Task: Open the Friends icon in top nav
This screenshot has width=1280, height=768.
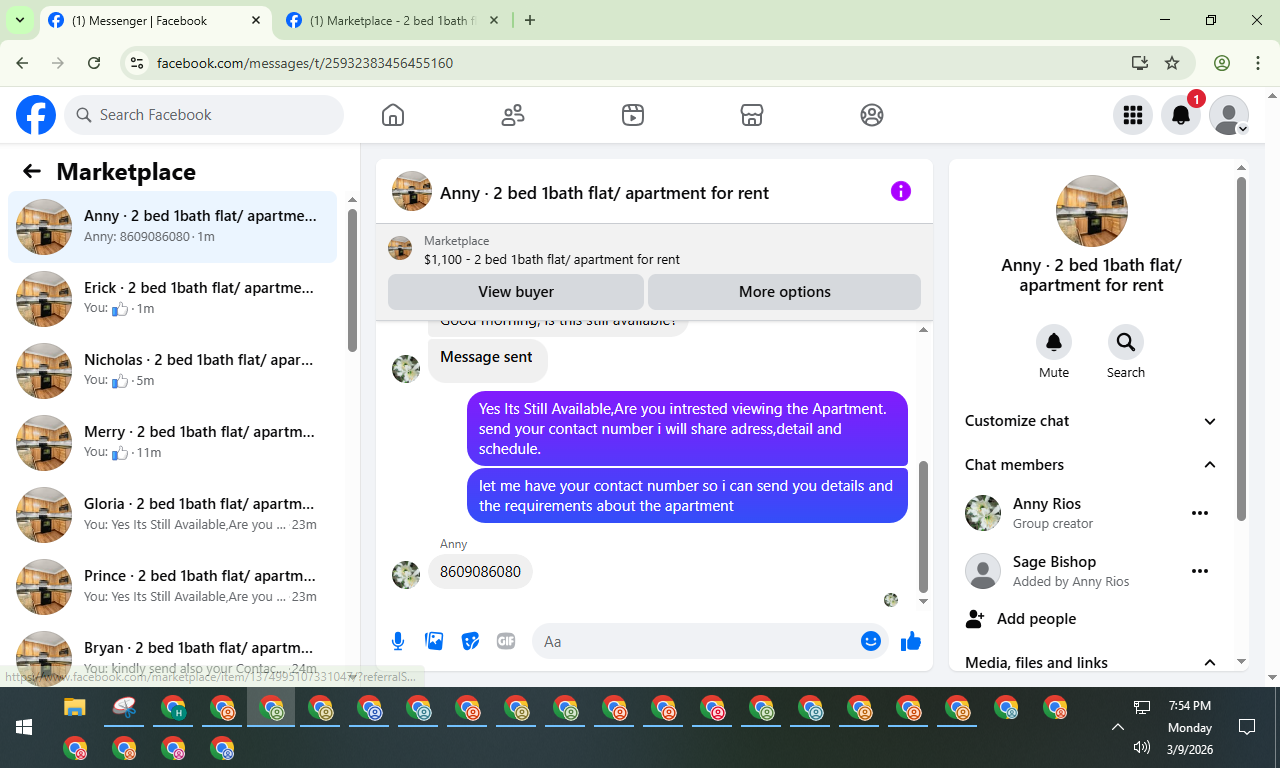Action: pos(513,115)
